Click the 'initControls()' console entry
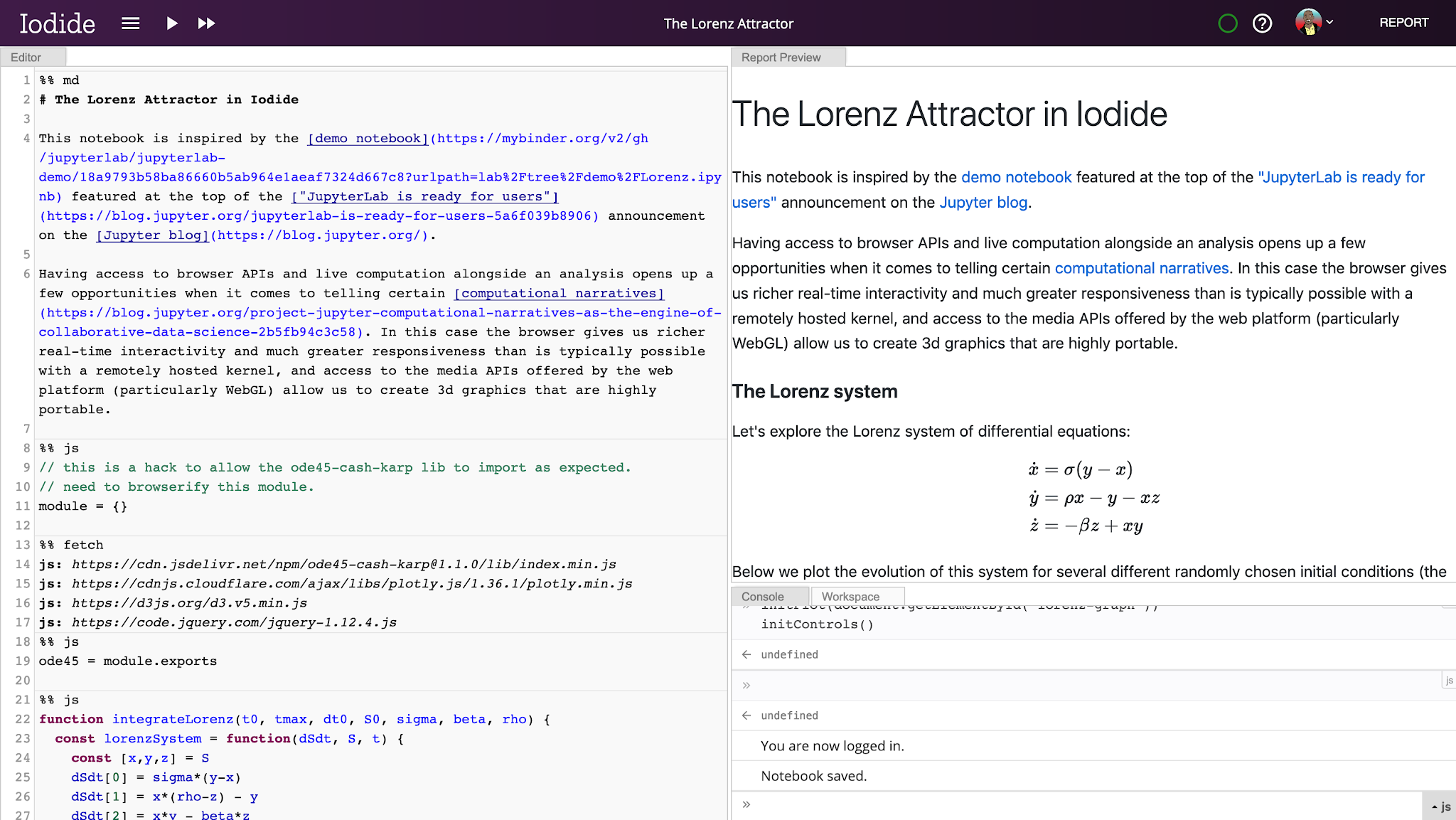Screen dimensions: 1456x820 [817, 624]
